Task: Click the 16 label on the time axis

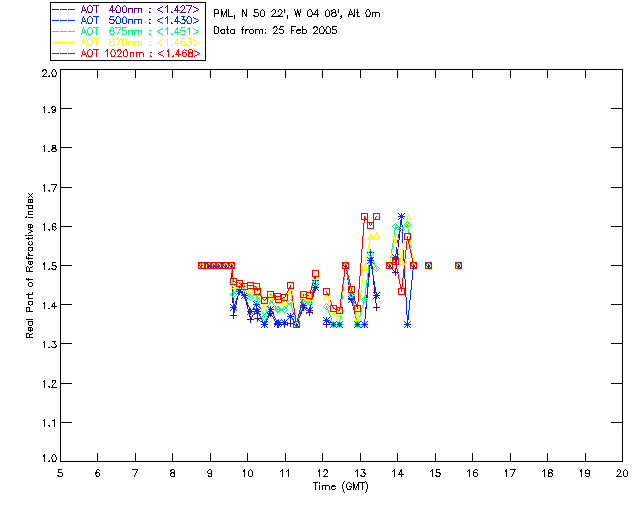Action: [x=472, y=473]
